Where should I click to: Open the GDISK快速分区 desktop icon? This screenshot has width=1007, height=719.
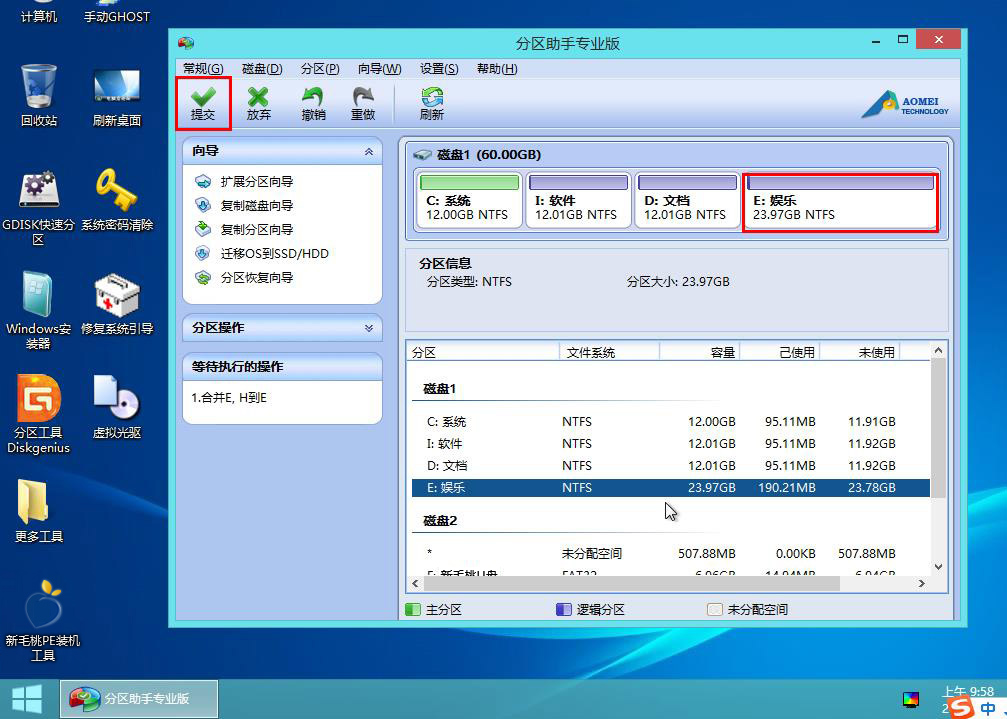pyautogui.click(x=39, y=208)
